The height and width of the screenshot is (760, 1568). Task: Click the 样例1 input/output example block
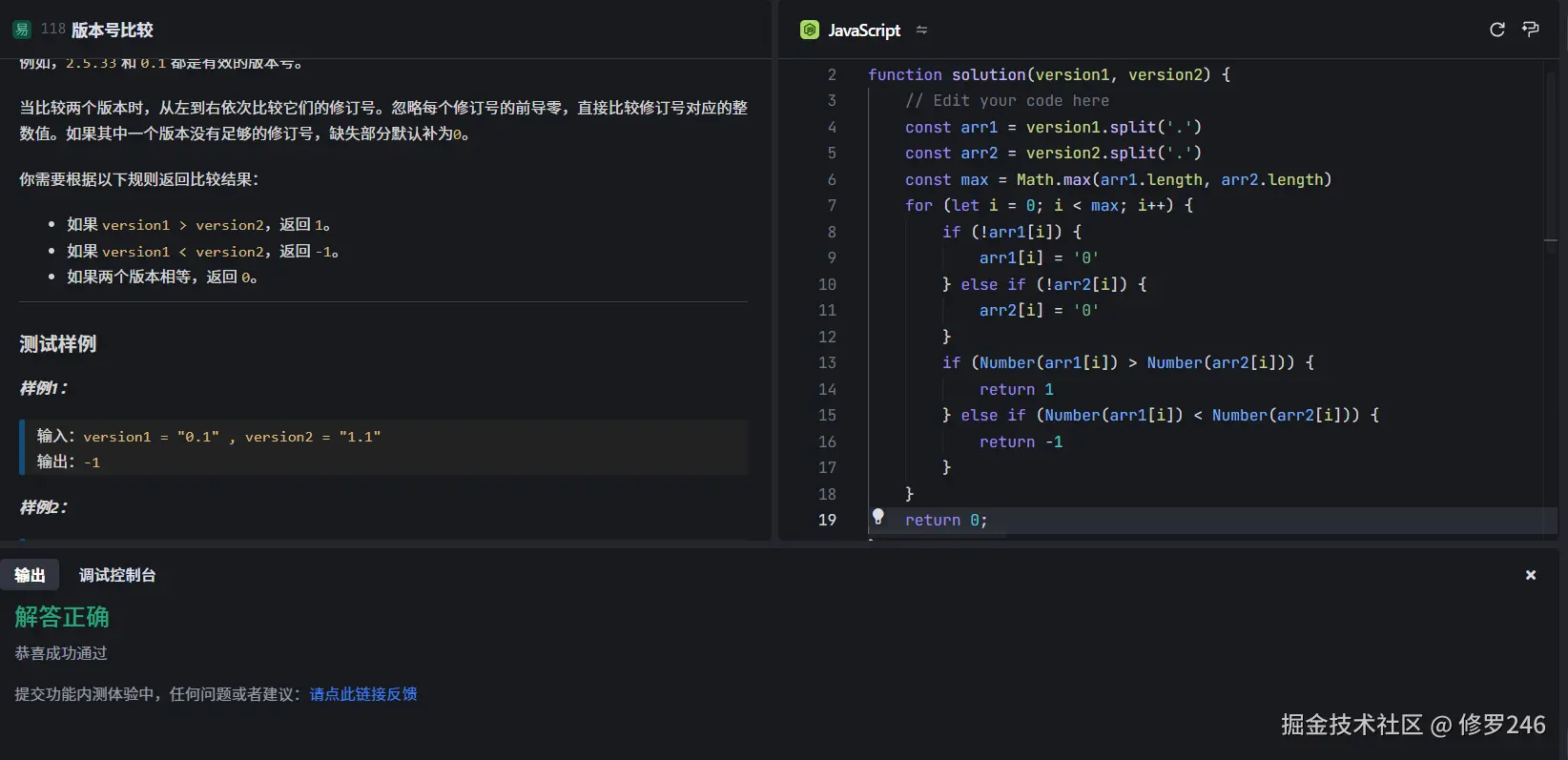(x=383, y=448)
